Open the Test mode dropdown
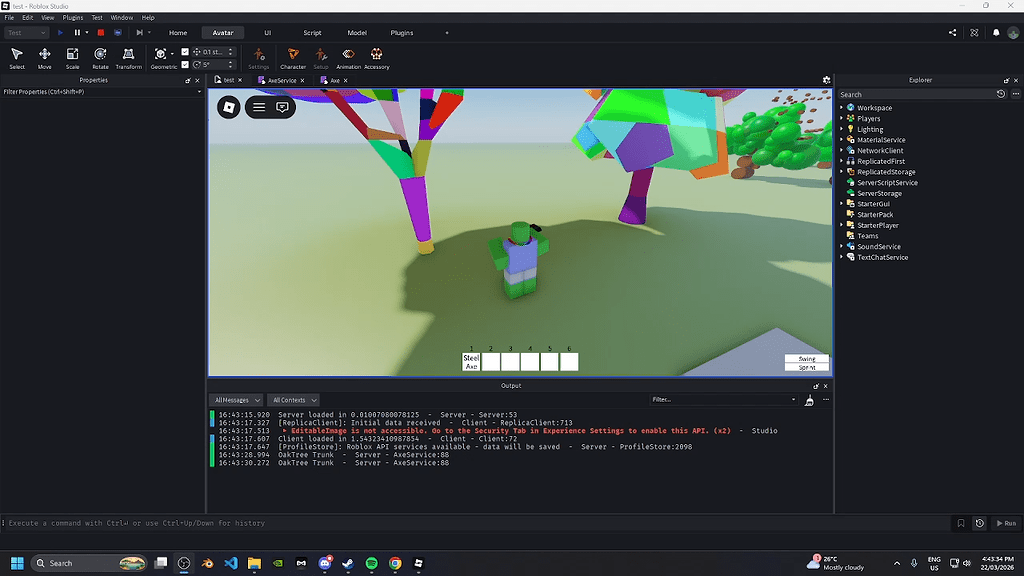 (x=27, y=33)
